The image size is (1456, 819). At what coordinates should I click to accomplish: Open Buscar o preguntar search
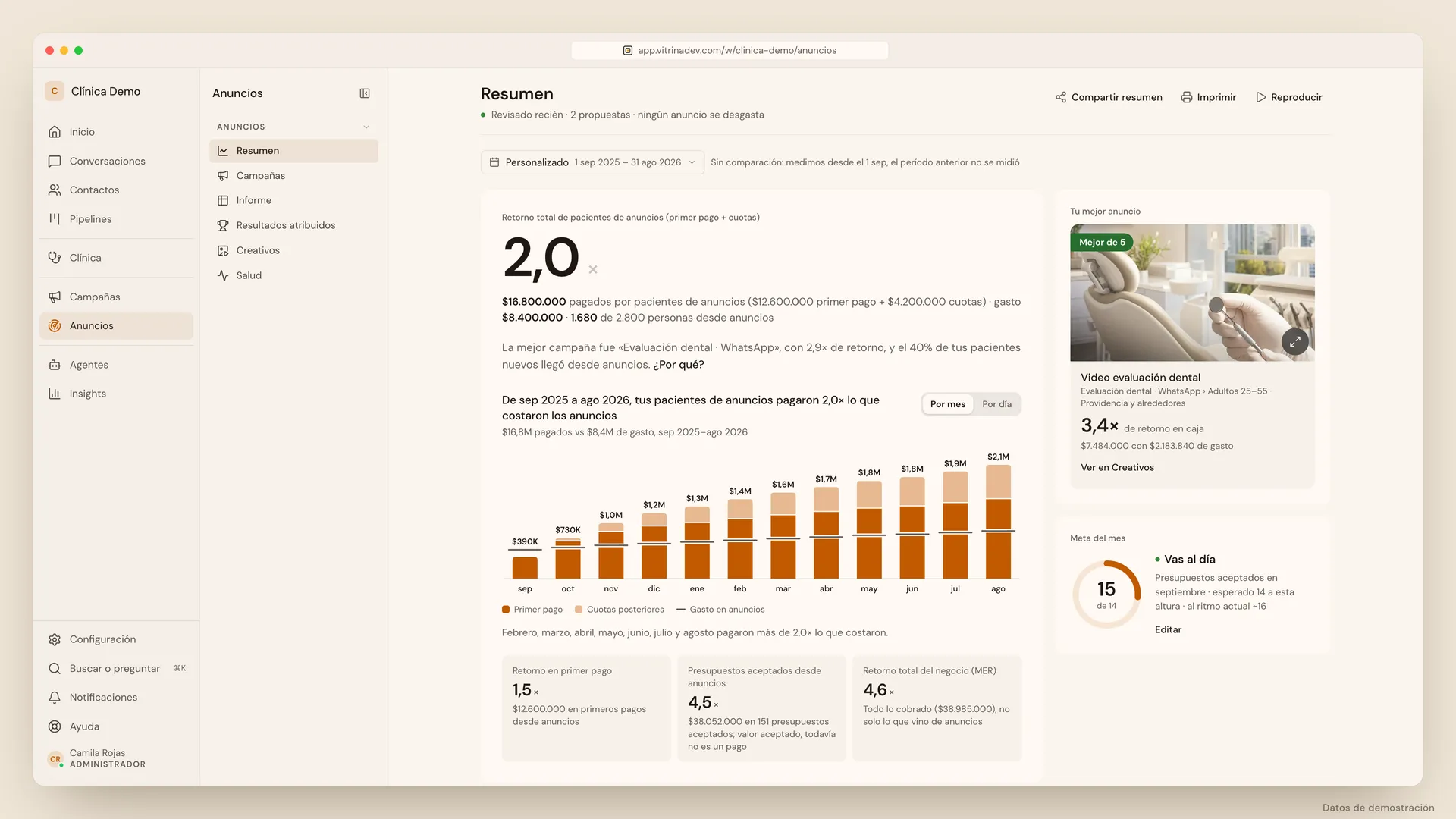(117, 668)
